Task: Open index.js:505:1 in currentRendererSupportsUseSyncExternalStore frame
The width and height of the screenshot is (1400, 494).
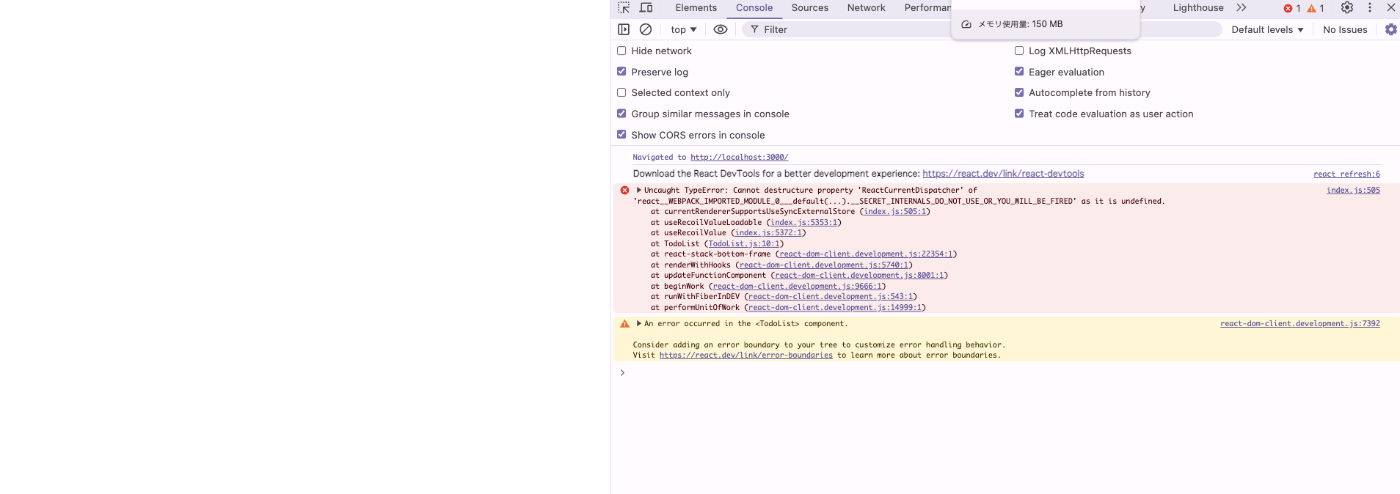Action: [895, 211]
